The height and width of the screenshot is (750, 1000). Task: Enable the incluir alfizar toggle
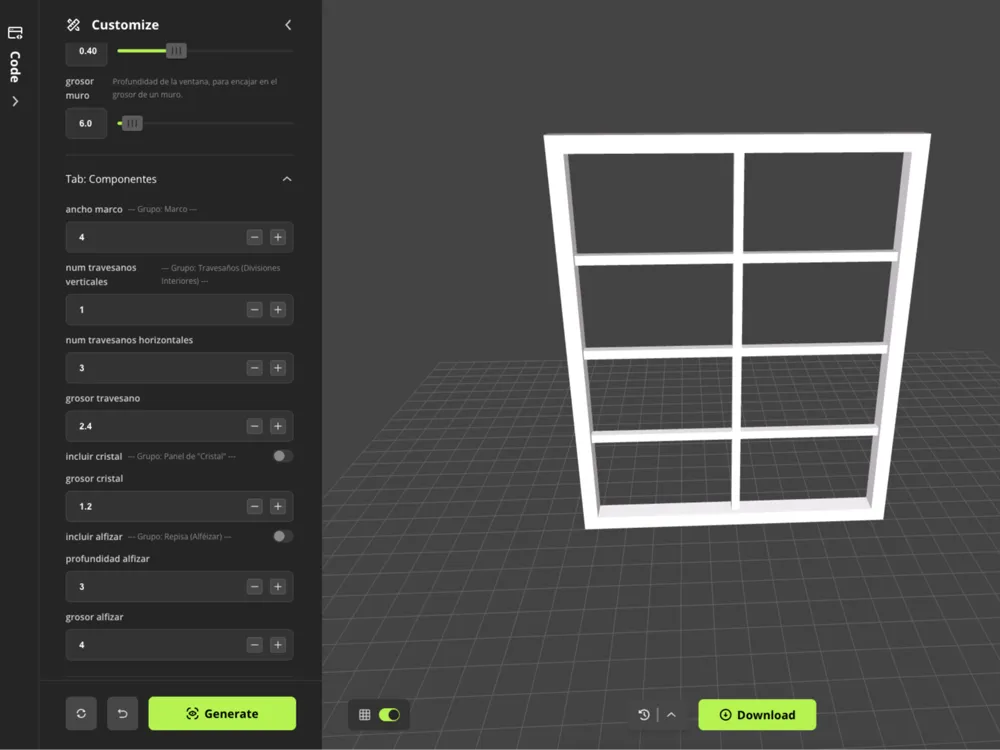click(283, 536)
